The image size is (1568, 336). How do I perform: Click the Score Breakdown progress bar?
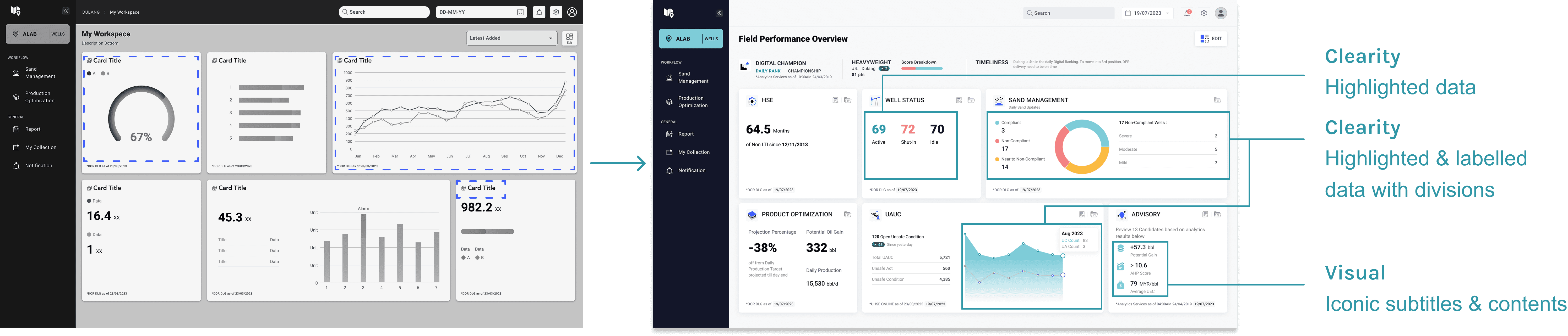(x=922, y=69)
